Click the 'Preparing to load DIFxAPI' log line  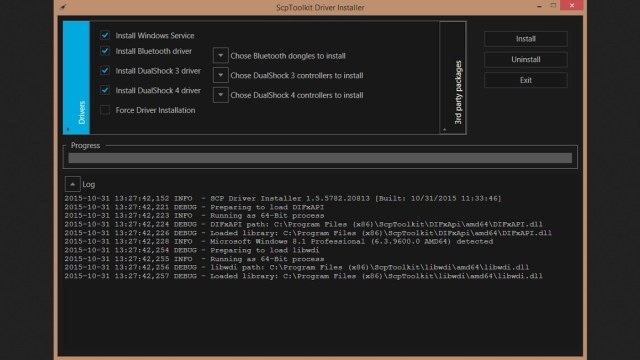(194, 207)
